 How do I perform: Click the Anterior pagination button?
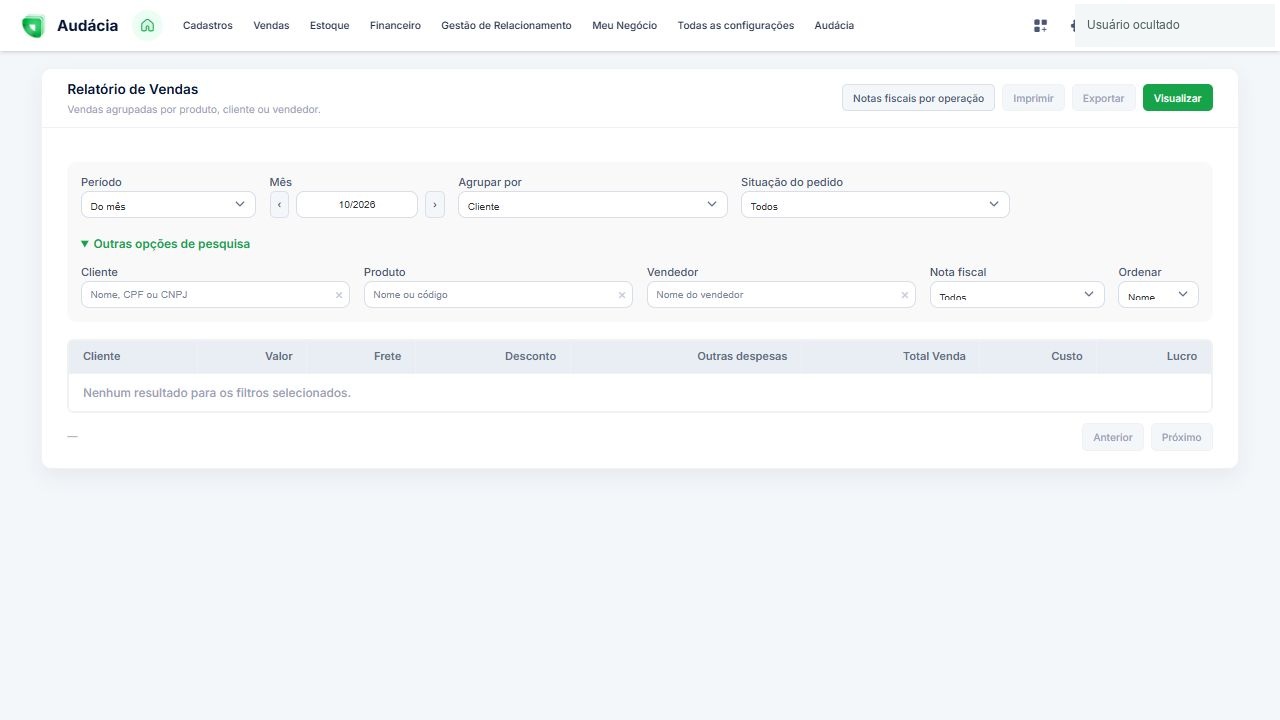[x=1113, y=437]
